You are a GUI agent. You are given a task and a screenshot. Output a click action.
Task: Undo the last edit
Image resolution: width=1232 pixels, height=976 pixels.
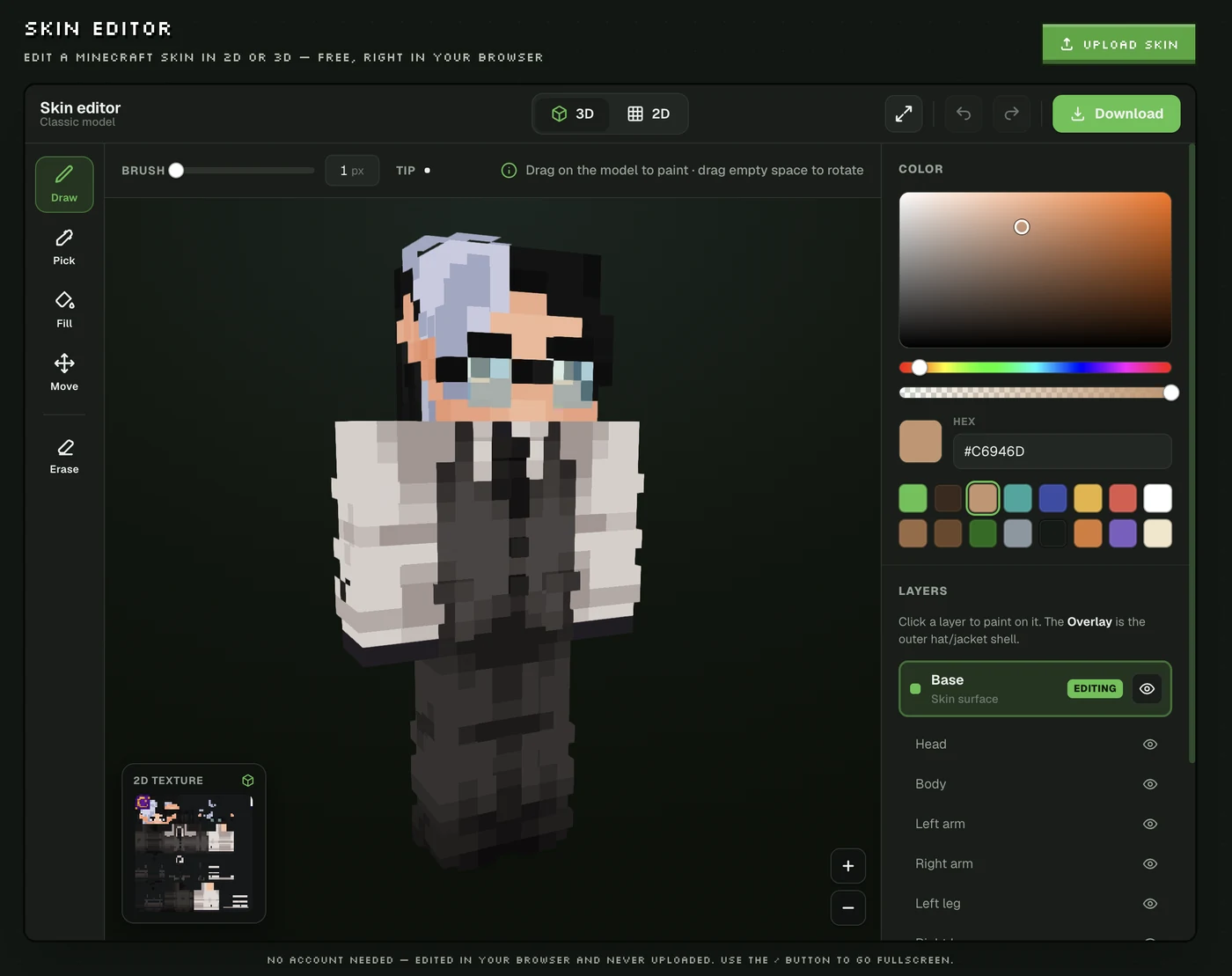964,114
